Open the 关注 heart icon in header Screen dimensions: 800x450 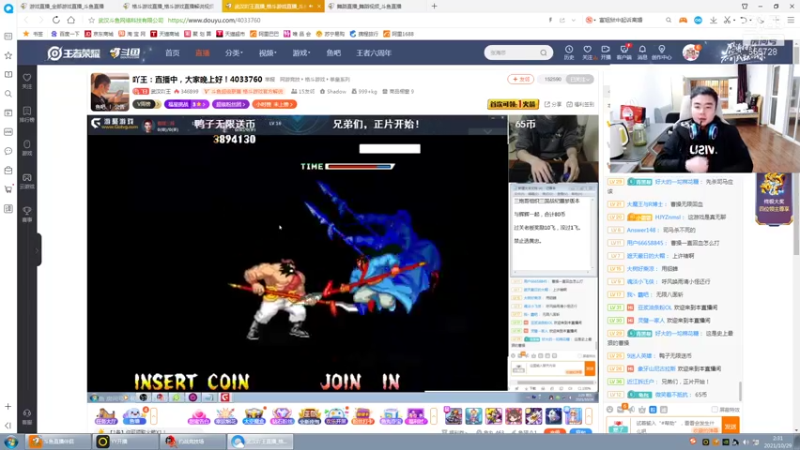tap(587, 52)
